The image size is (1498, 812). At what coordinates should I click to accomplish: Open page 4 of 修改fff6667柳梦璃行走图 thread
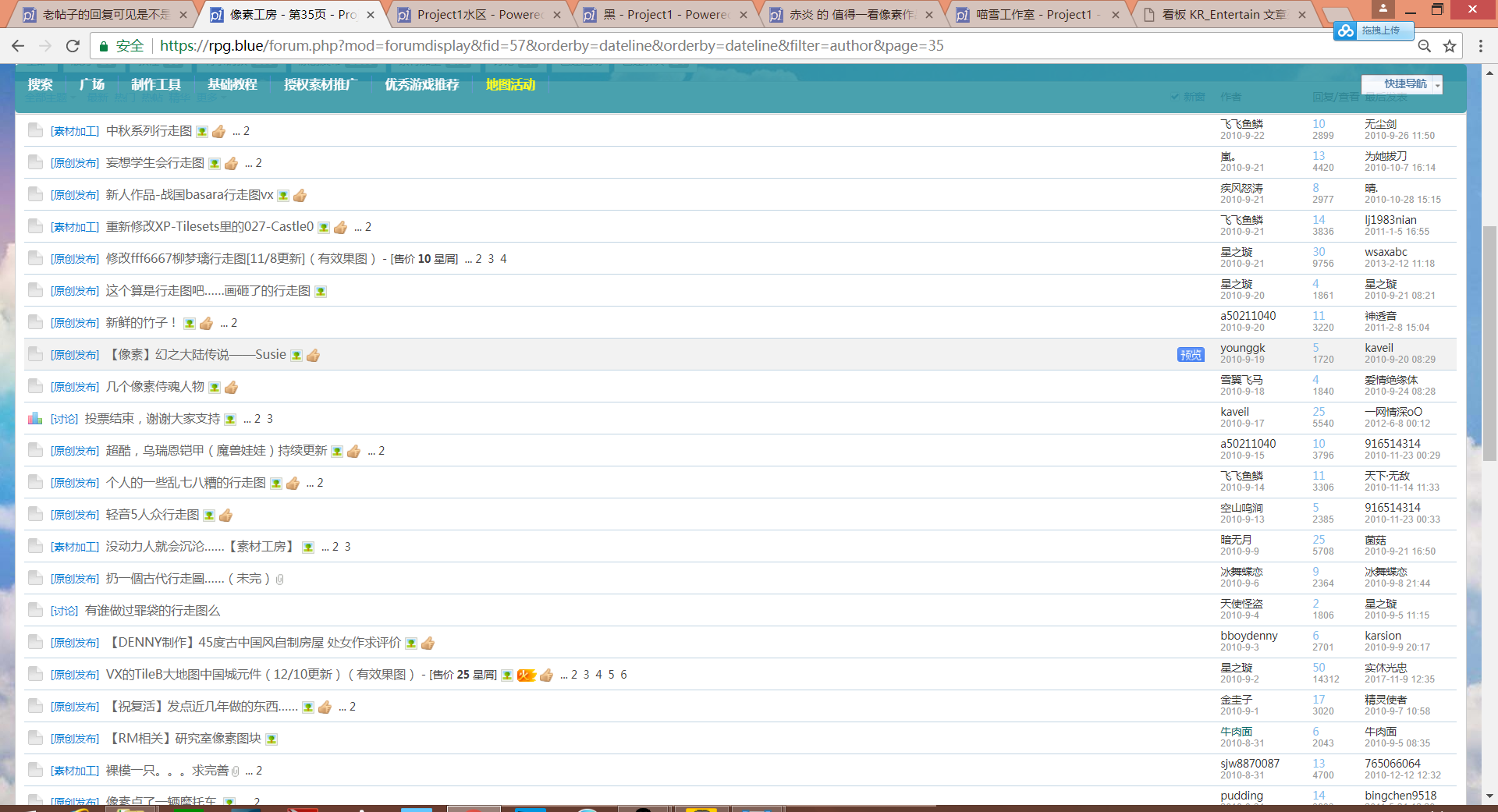click(x=503, y=259)
